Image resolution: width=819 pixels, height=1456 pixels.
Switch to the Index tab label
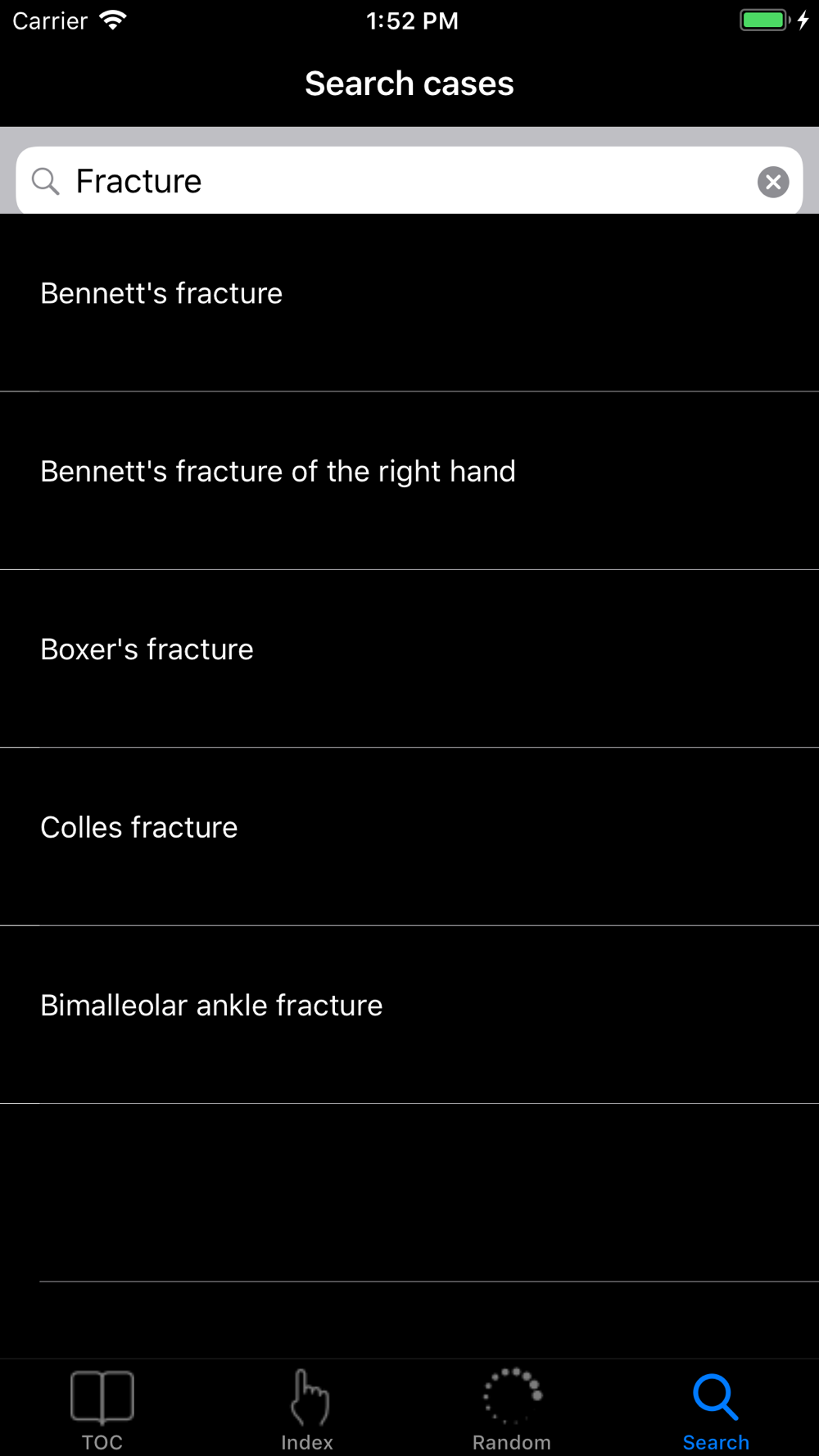coord(307,1442)
